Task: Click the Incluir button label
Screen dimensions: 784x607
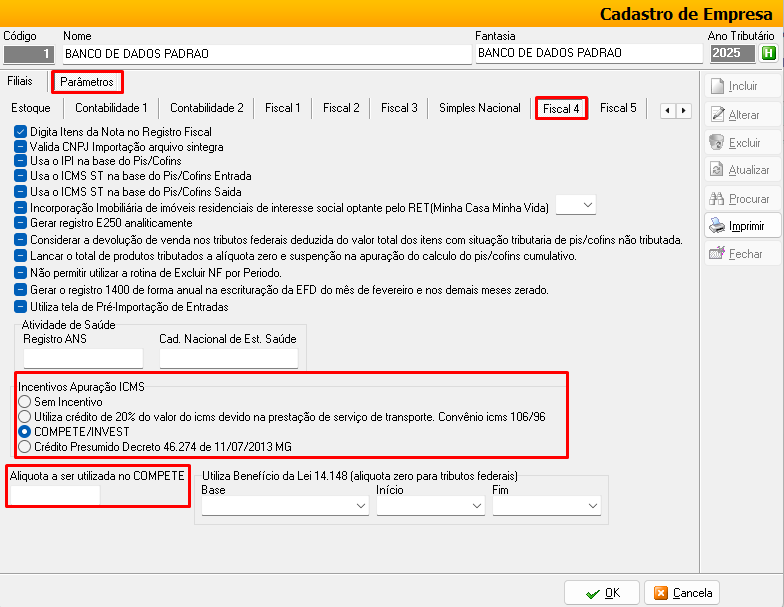Action: [743, 86]
